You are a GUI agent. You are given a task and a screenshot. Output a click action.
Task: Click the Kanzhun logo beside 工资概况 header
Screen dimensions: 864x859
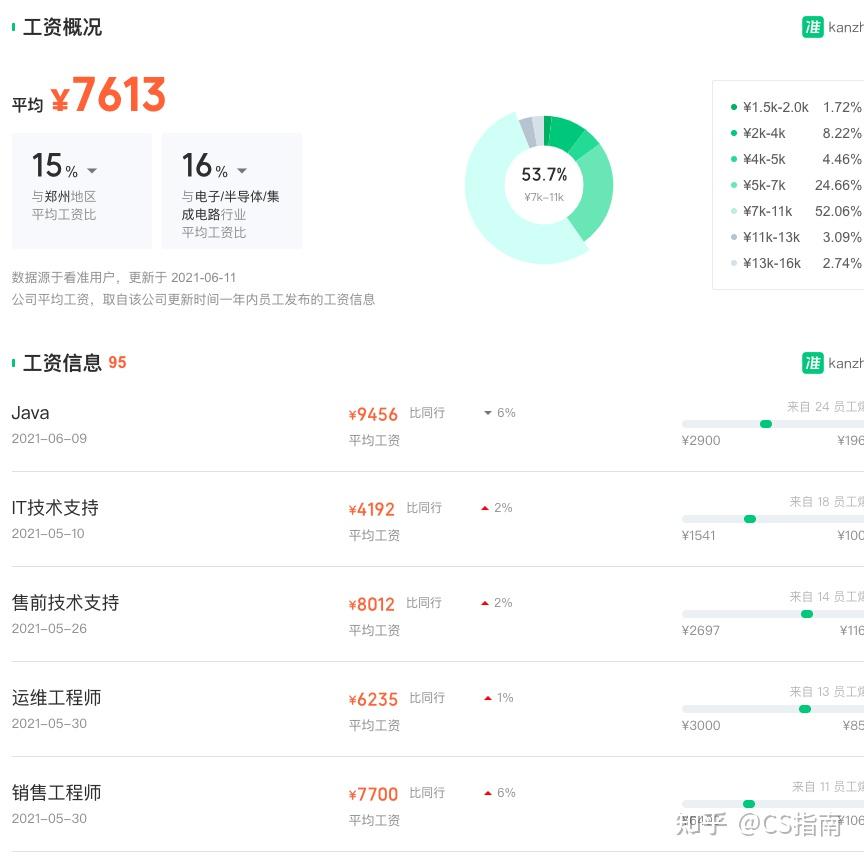pos(813,27)
